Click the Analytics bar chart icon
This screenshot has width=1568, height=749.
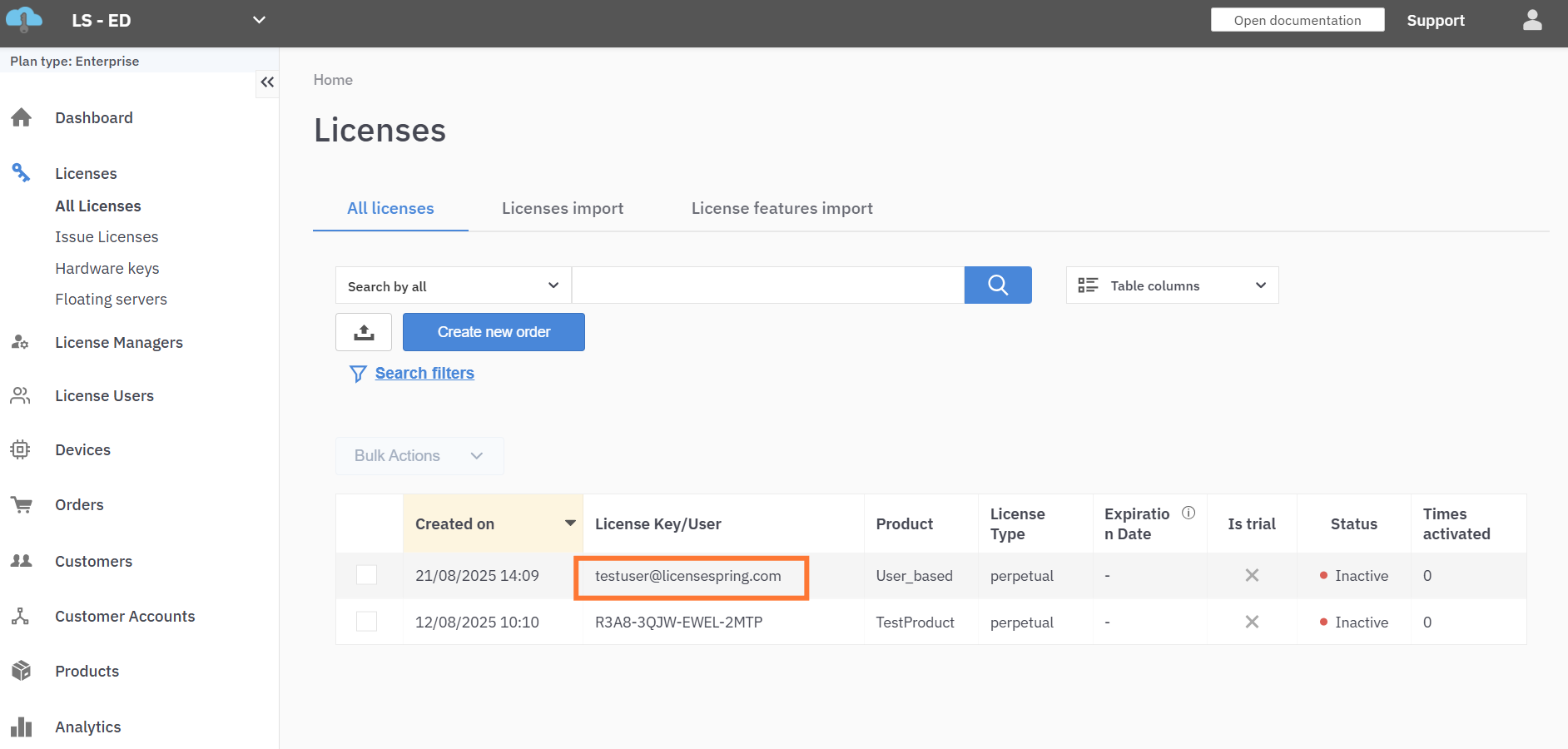click(x=22, y=727)
